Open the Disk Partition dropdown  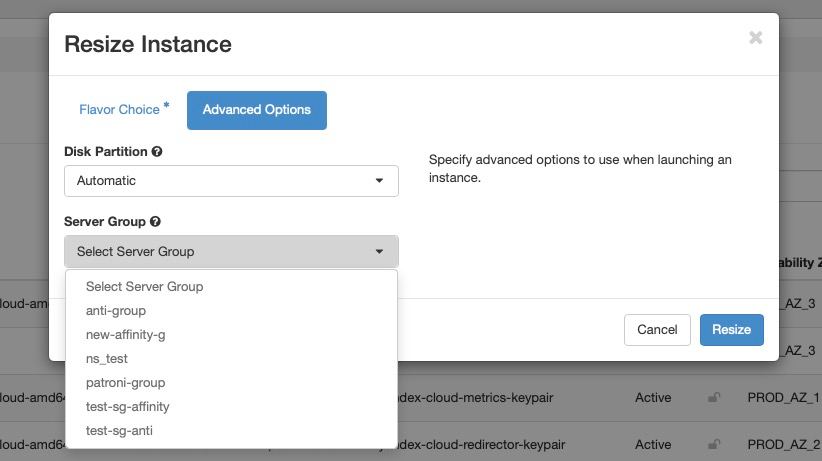231,181
